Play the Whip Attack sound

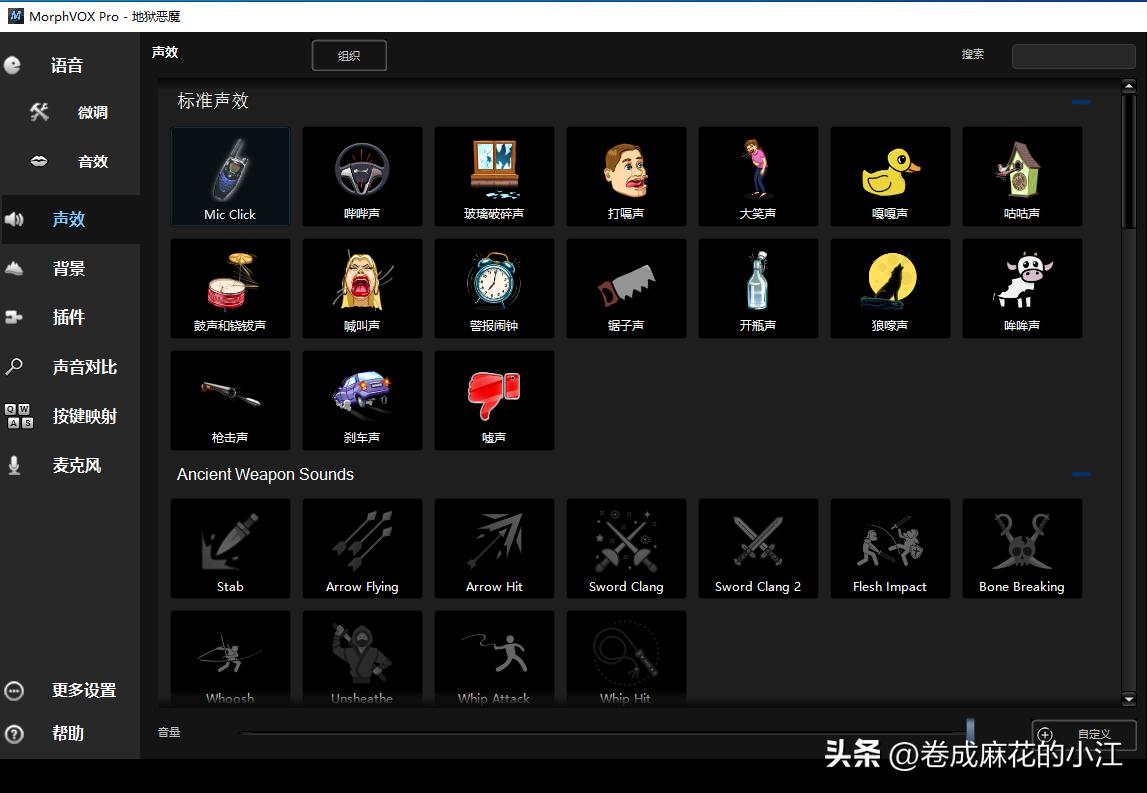click(x=494, y=658)
